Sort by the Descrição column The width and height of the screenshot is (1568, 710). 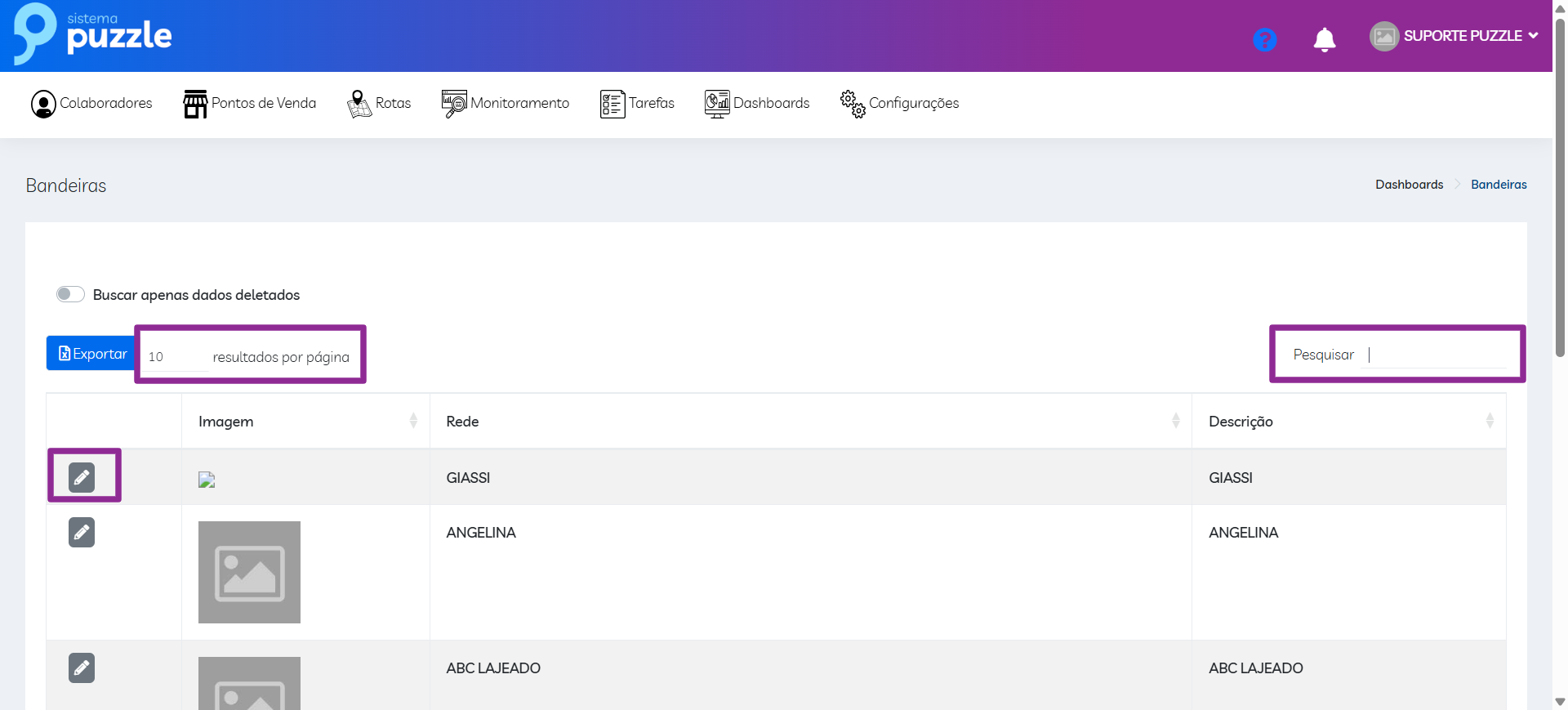1490,421
